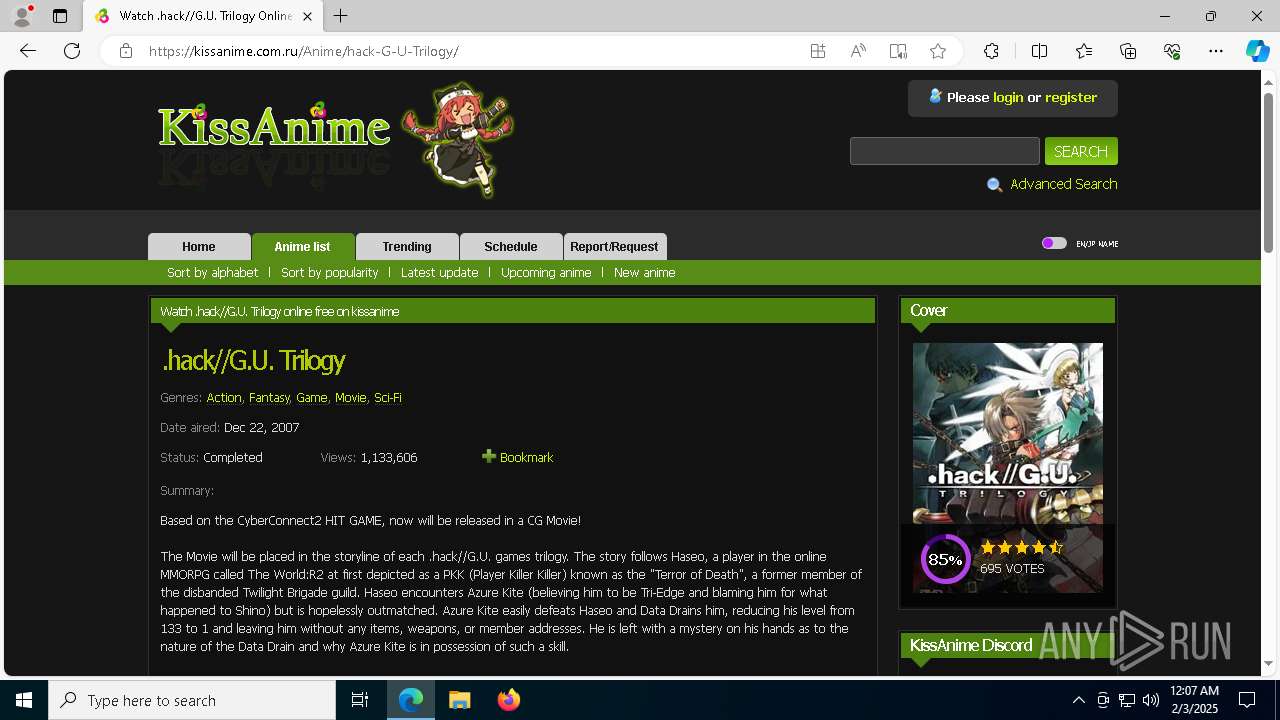Click the register link

coord(1071,97)
